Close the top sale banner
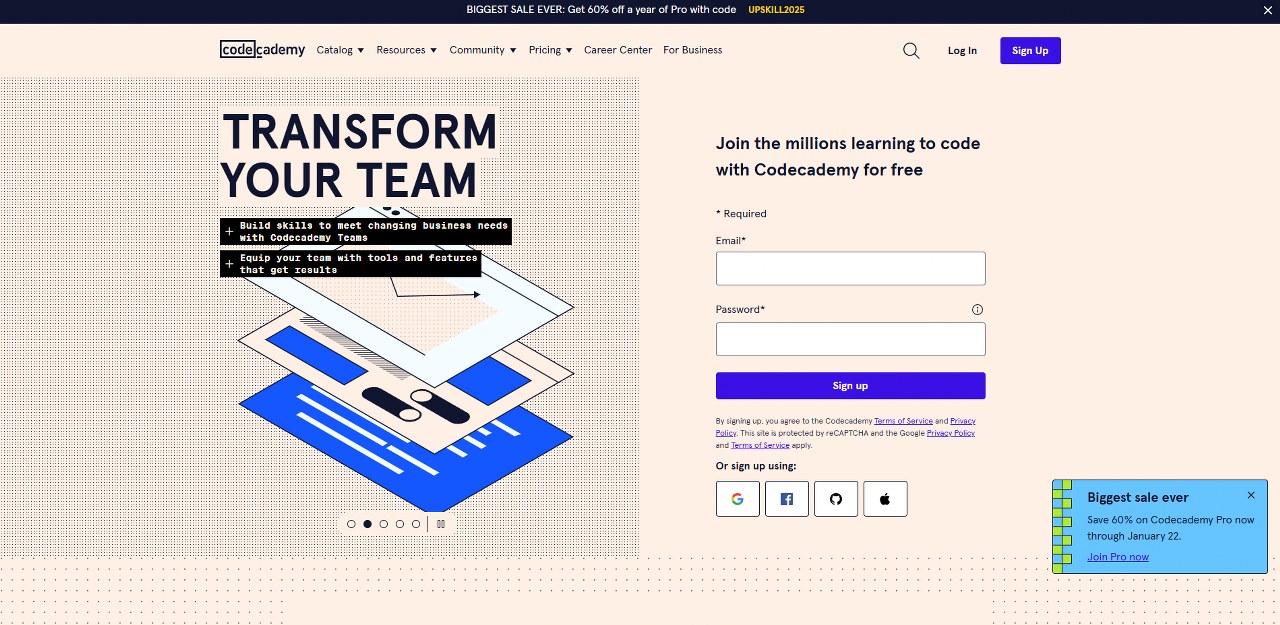This screenshot has width=1280, height=625. (1268, 10)
